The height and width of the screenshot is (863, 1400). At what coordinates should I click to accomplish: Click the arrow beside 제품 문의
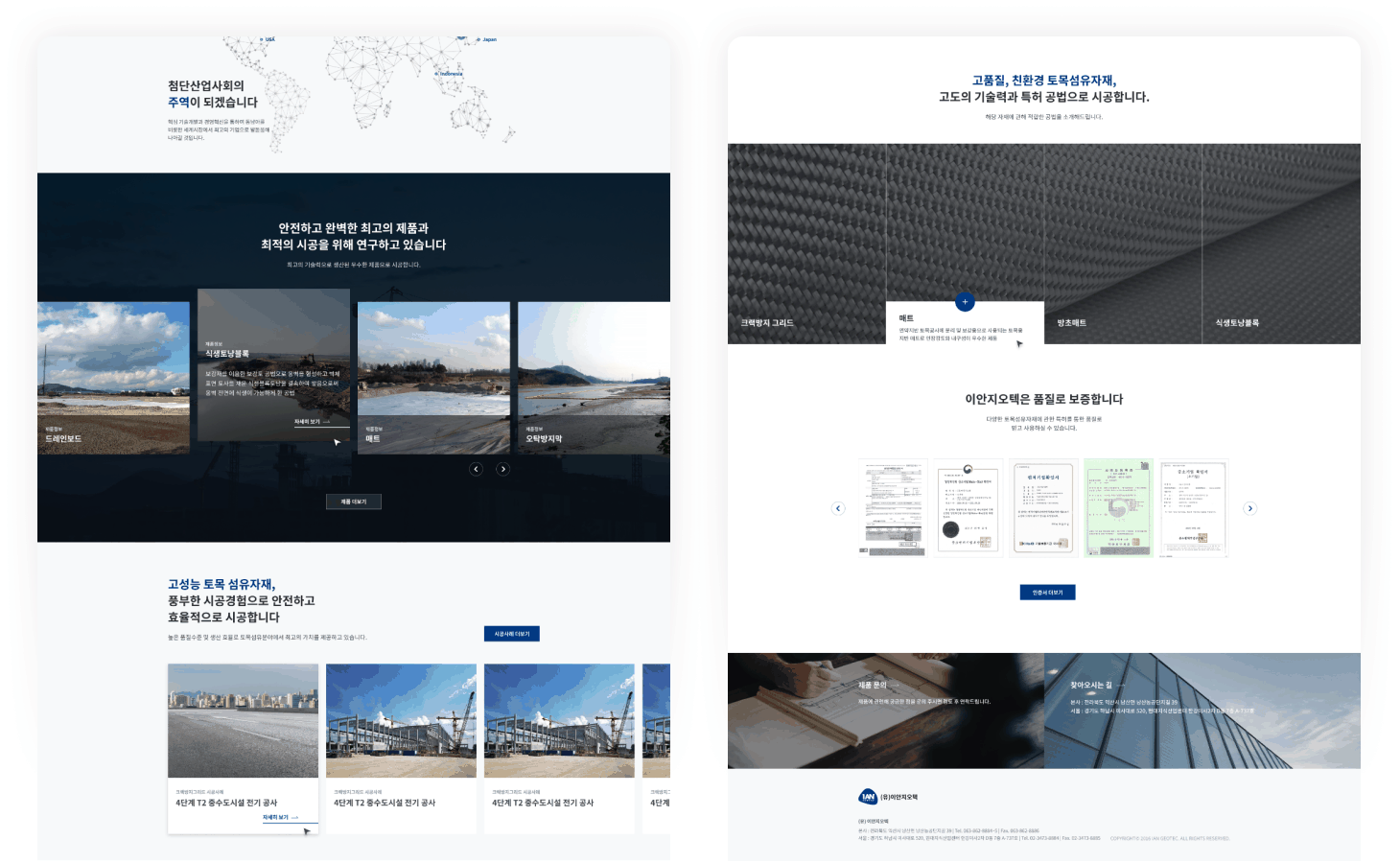896,686
